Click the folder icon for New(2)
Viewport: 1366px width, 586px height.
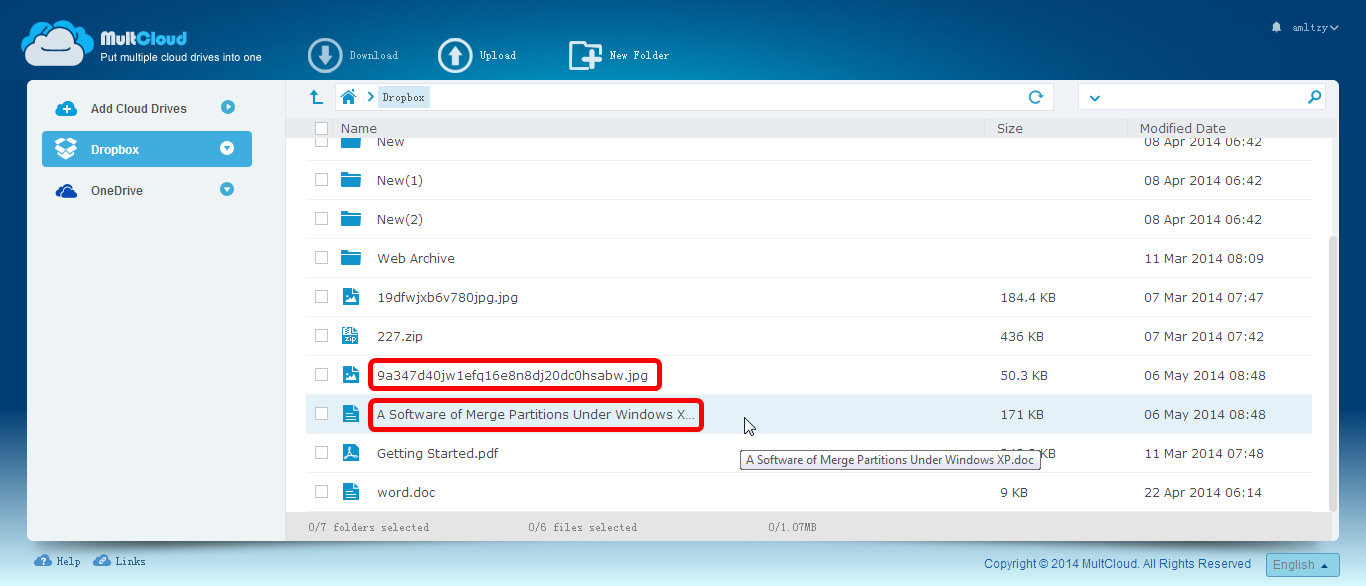(x=350, y=219)
